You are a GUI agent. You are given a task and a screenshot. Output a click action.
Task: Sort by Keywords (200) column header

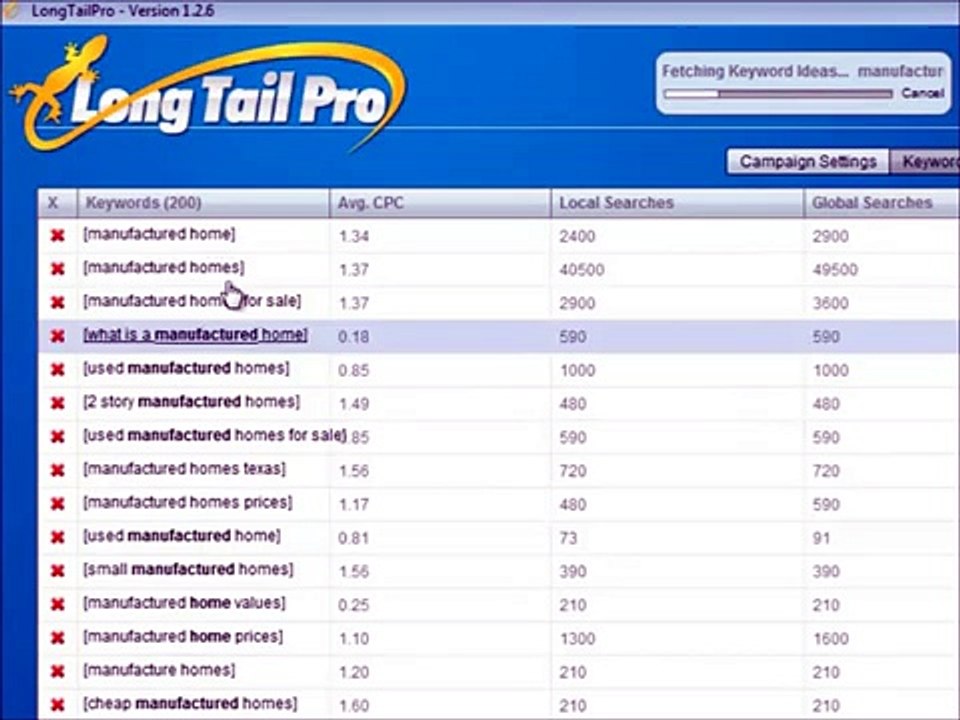pyautogui.click(x=203, y=203)
